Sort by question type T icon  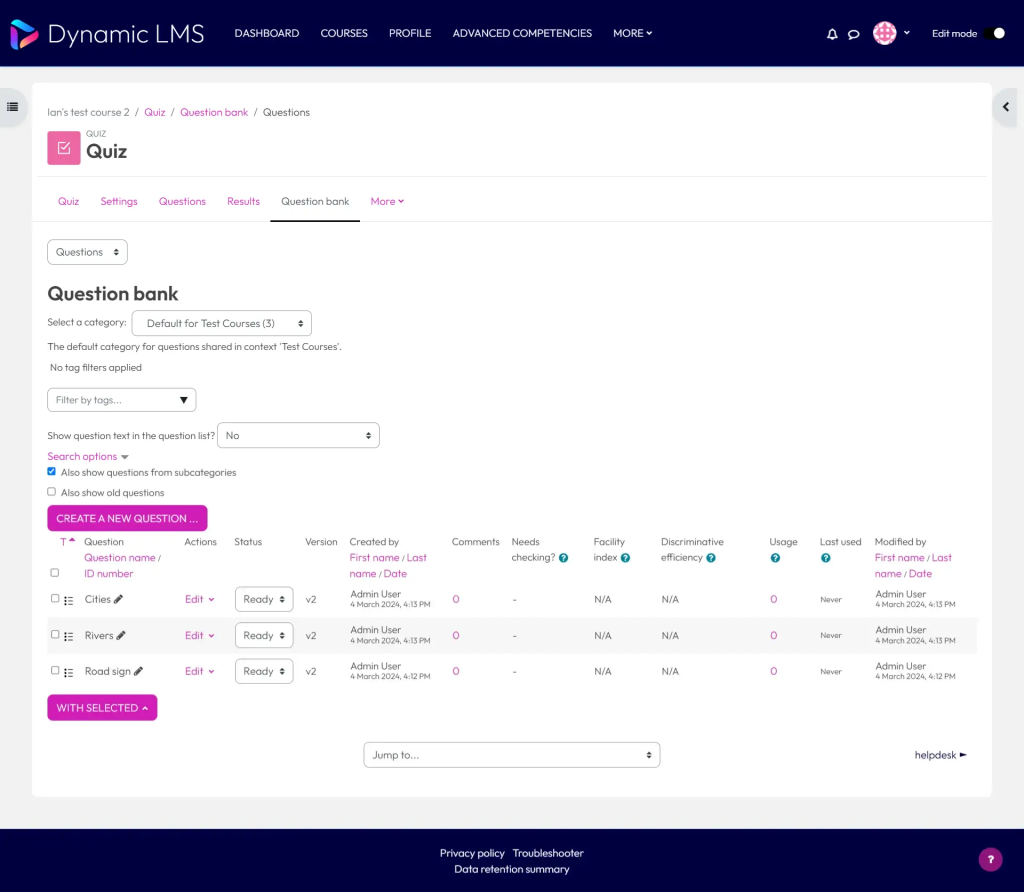67,542
